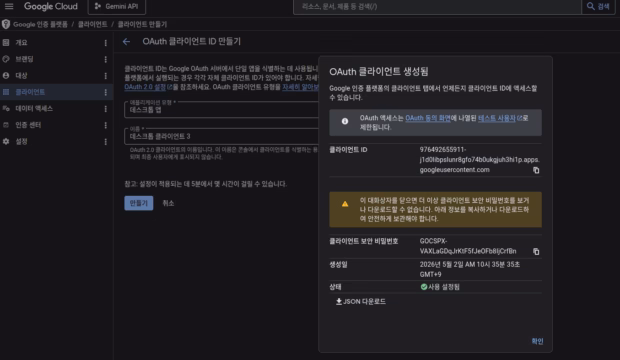Click the 검색 search button

pos(598,6)
